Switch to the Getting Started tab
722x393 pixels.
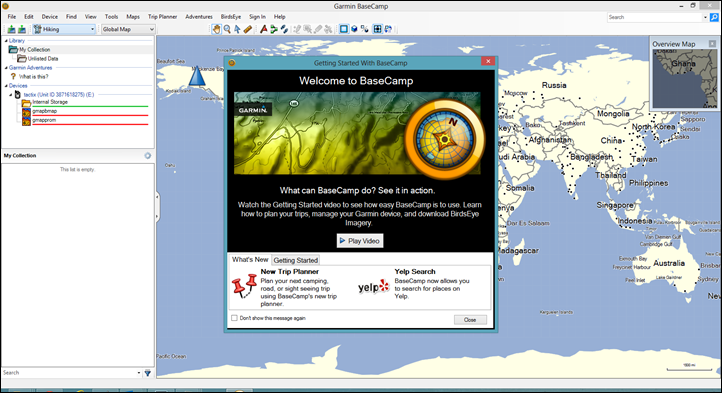click(x=296, y=260)
